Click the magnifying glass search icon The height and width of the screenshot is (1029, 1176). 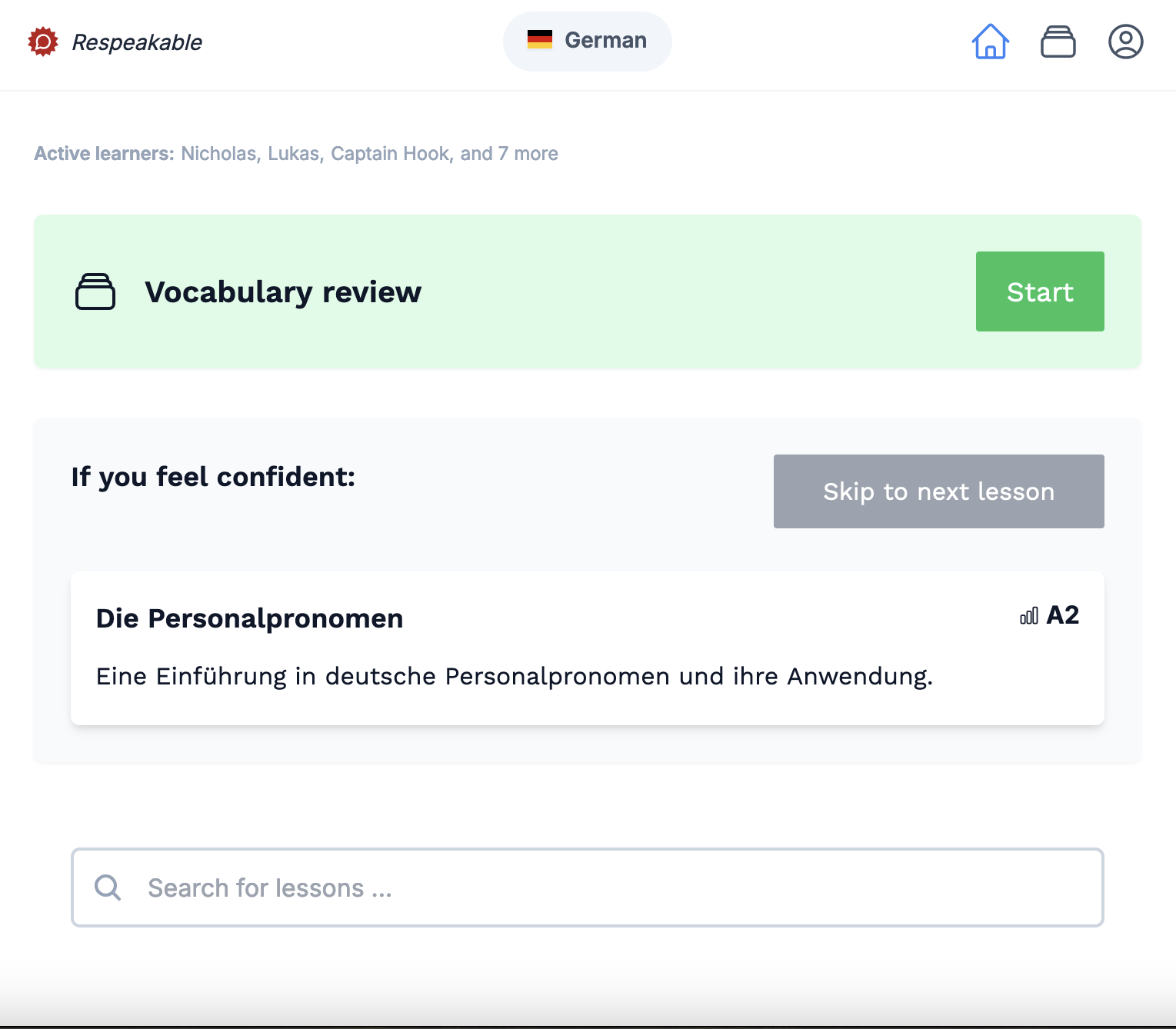click(108, 887)
